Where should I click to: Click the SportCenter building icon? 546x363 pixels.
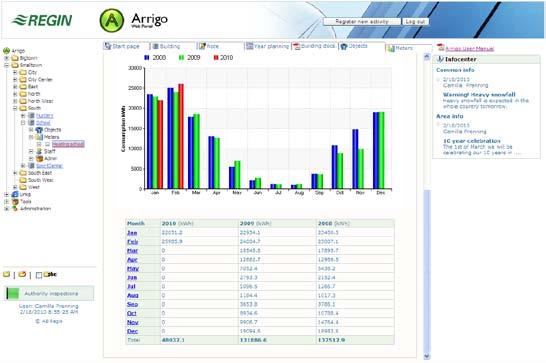point(31,165)
